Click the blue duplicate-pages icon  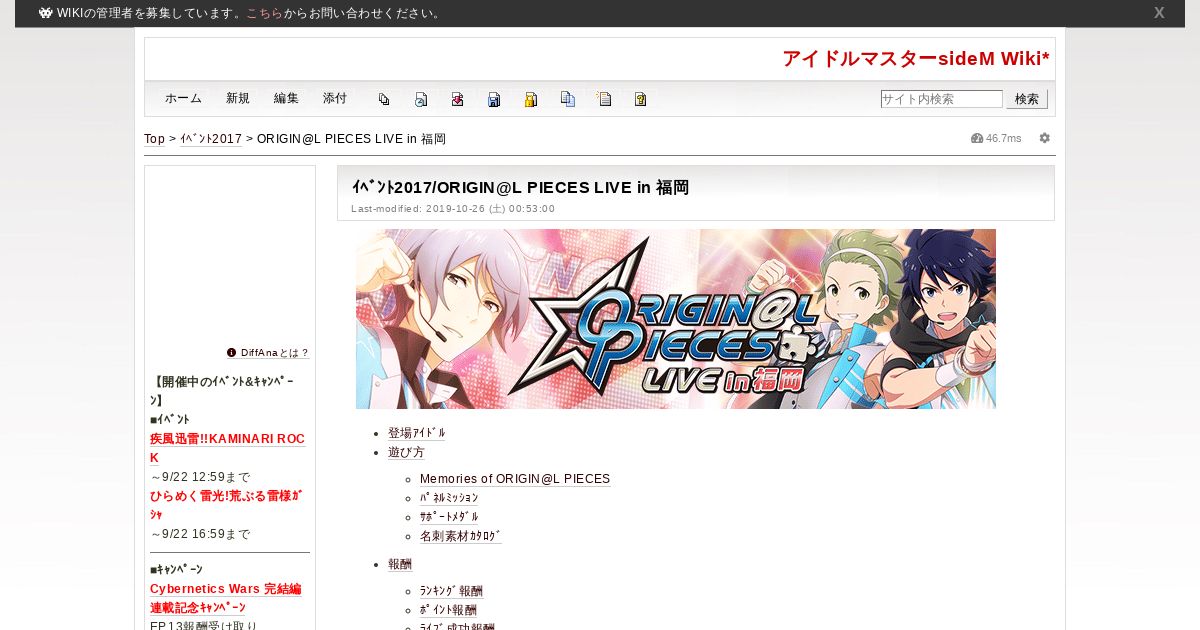pyautogui.click(x=568, y=99)
